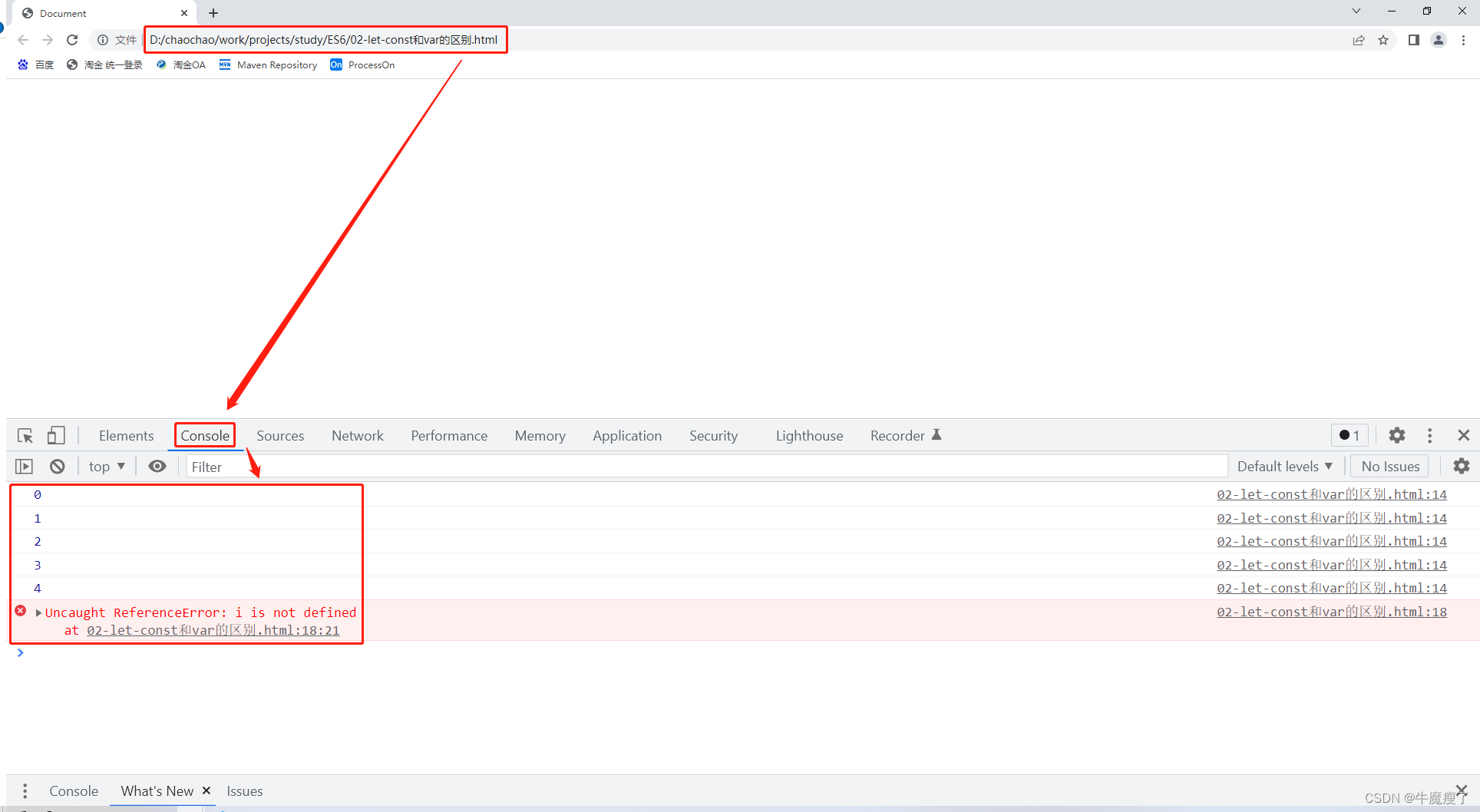The width and height of the screenshot is (1480, 812).
Task: Open the 淘金 统一登录 bookmark
Action: [104, 65]
